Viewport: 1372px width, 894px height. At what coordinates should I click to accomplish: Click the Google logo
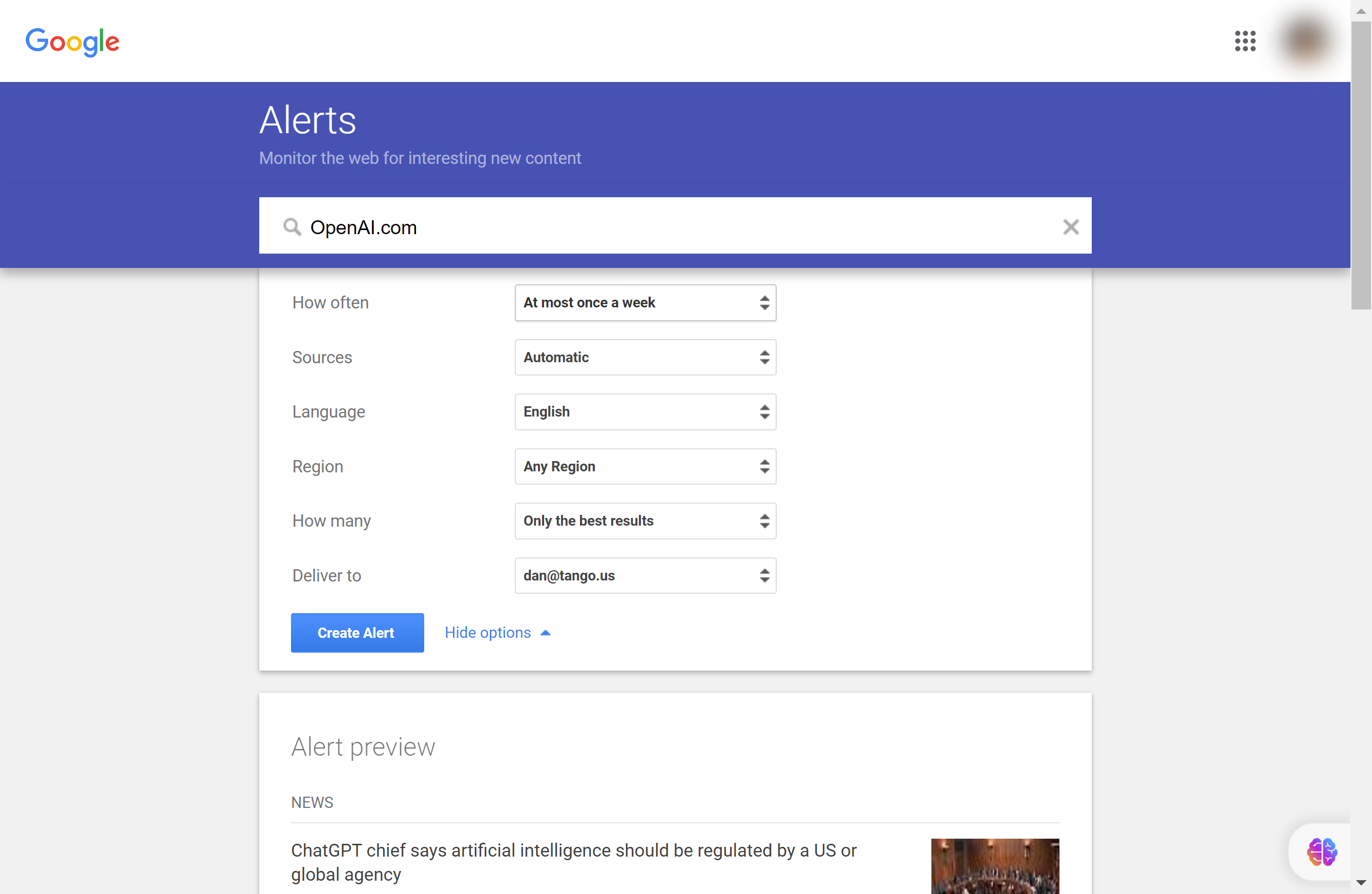73,41
